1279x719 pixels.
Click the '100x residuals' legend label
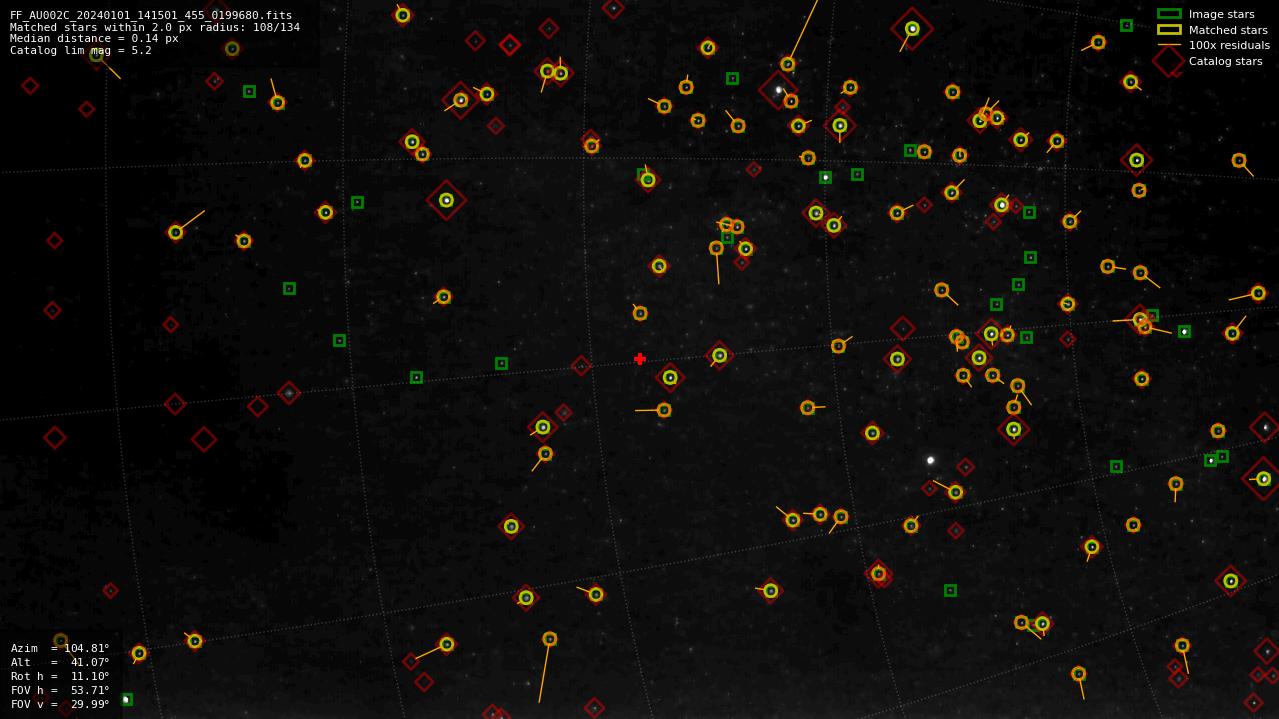pos(1229,45)
